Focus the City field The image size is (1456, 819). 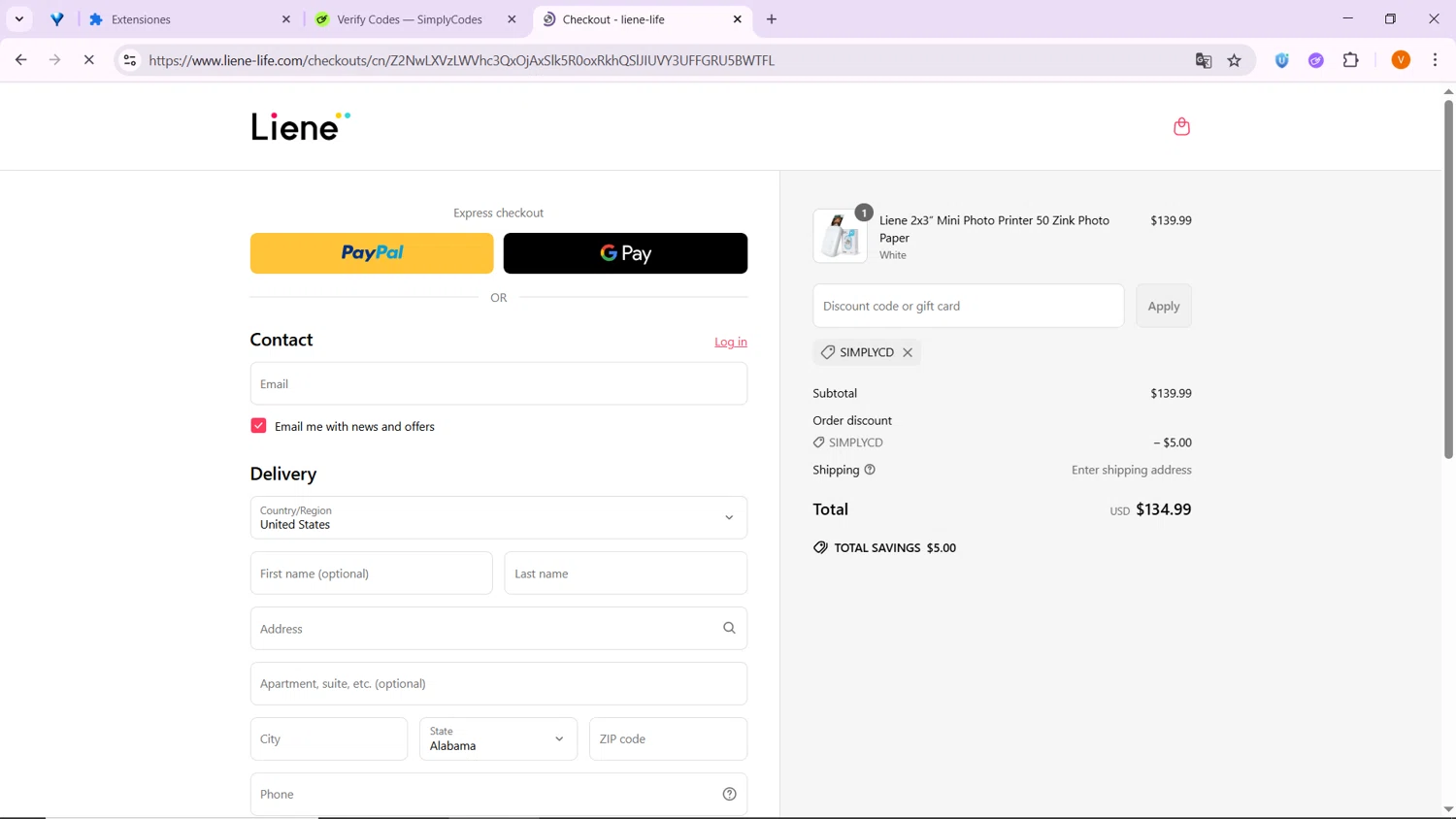click(x=329, y=738)
